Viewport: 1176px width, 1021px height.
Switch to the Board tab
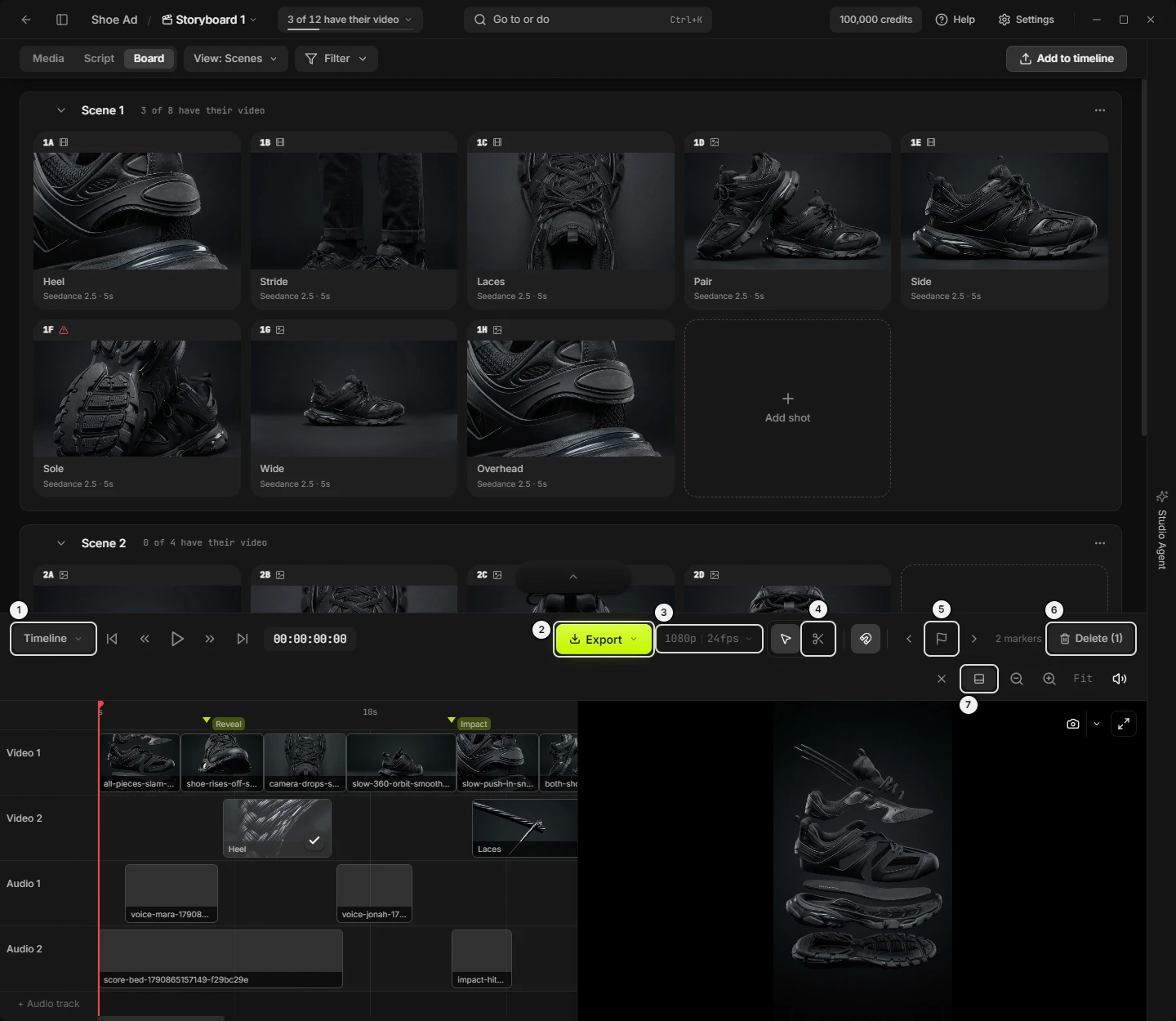[149, 59]
